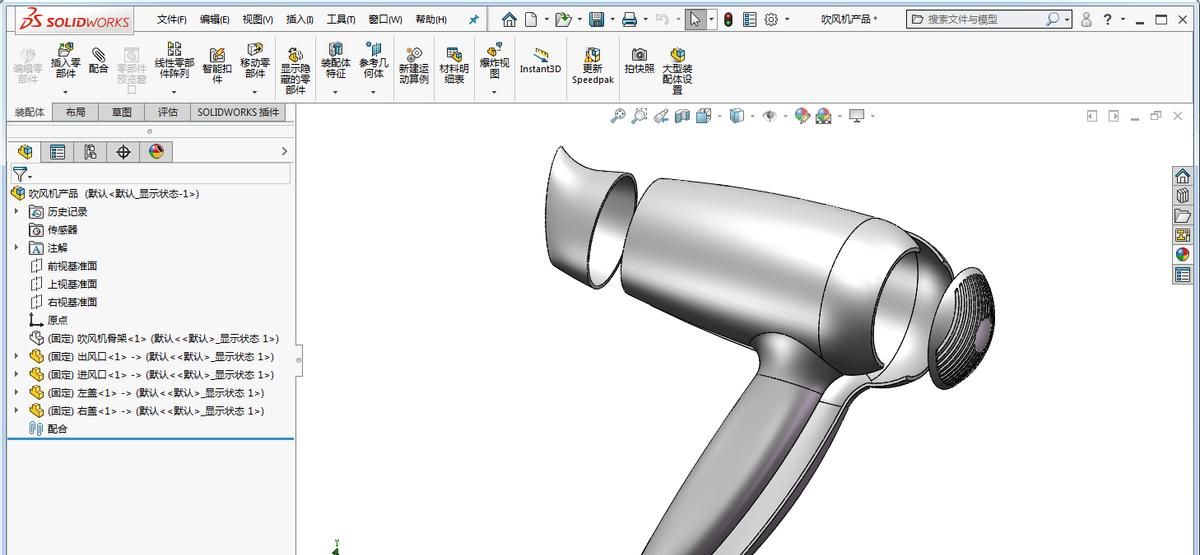
Task: Click the New document icon
Action: (531, 19)
